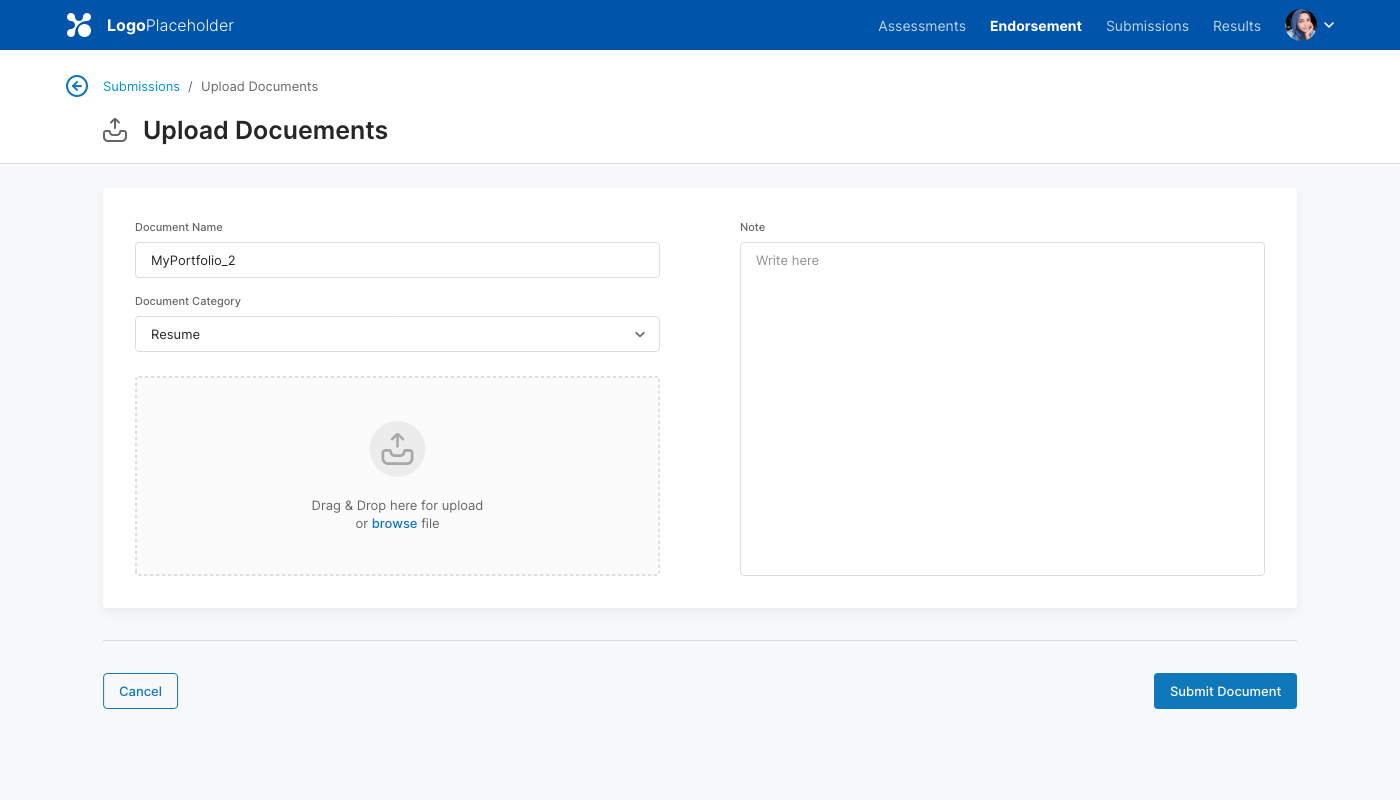Click the Note field label
Screen dimensions: 1400x800
[752, 227]
